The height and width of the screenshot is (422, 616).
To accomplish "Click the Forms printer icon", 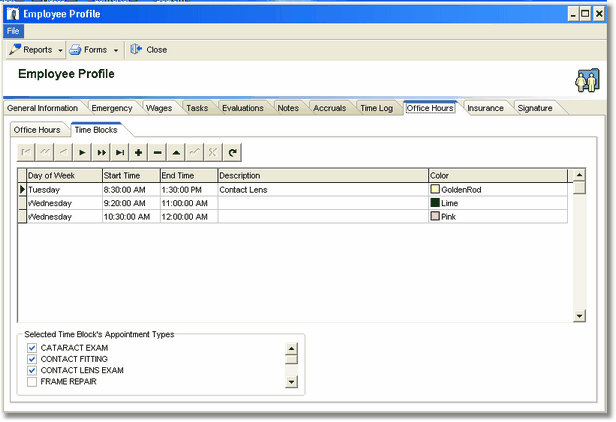I will (x=75, y=50).
